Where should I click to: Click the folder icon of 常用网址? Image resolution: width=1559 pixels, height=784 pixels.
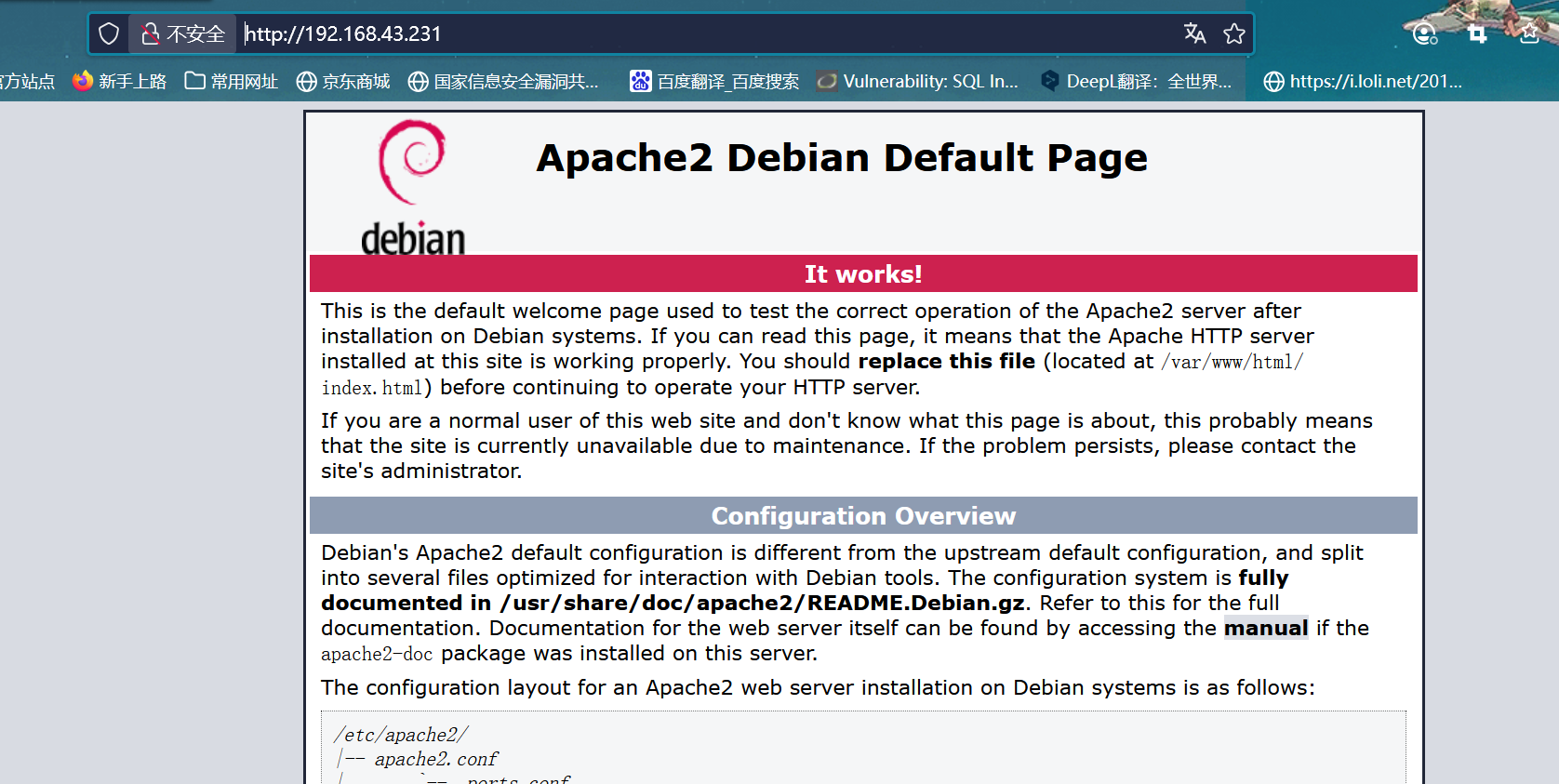[x=194, y=81]
